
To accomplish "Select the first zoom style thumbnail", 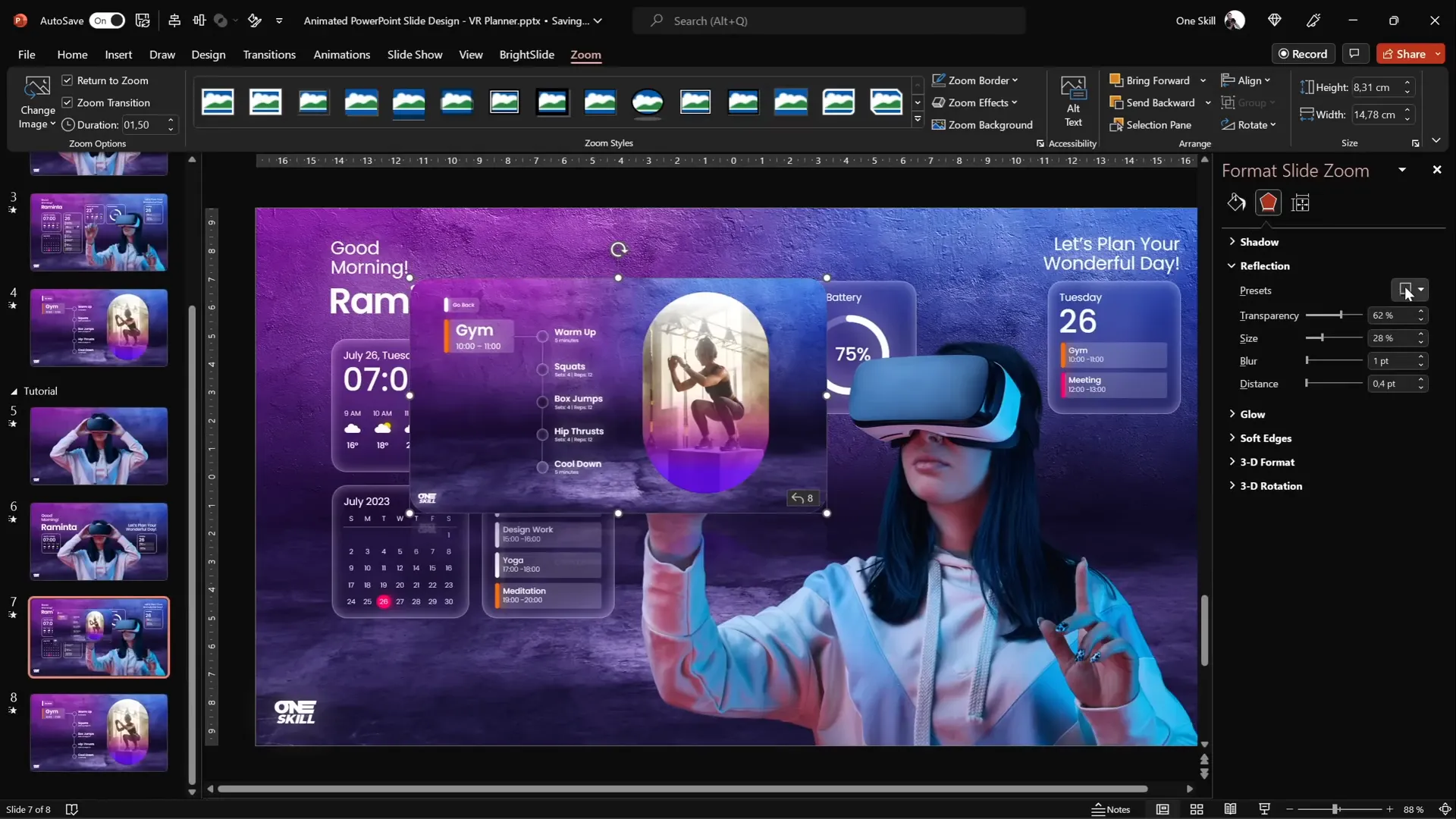I will (218, 102).
